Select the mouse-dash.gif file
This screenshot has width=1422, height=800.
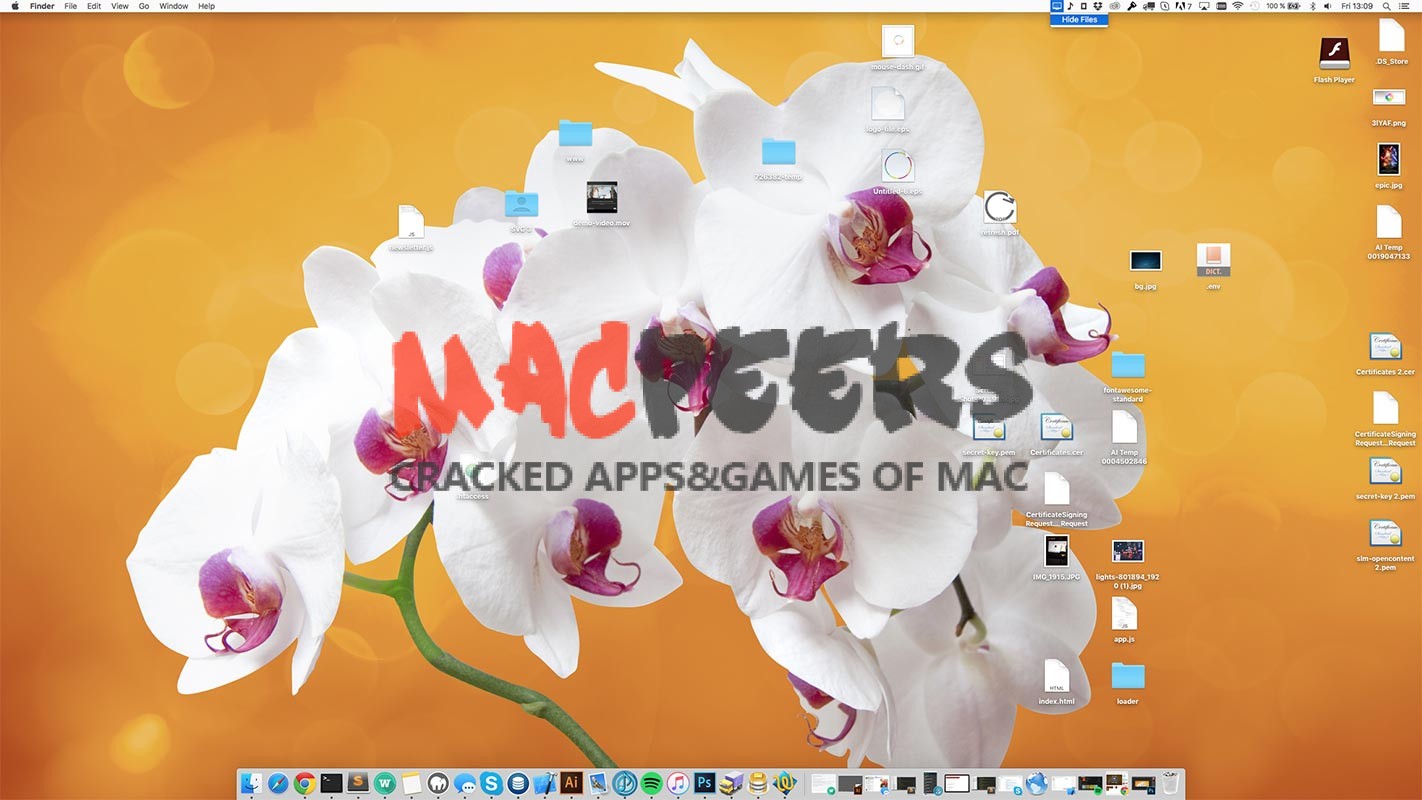pos(898,41)
